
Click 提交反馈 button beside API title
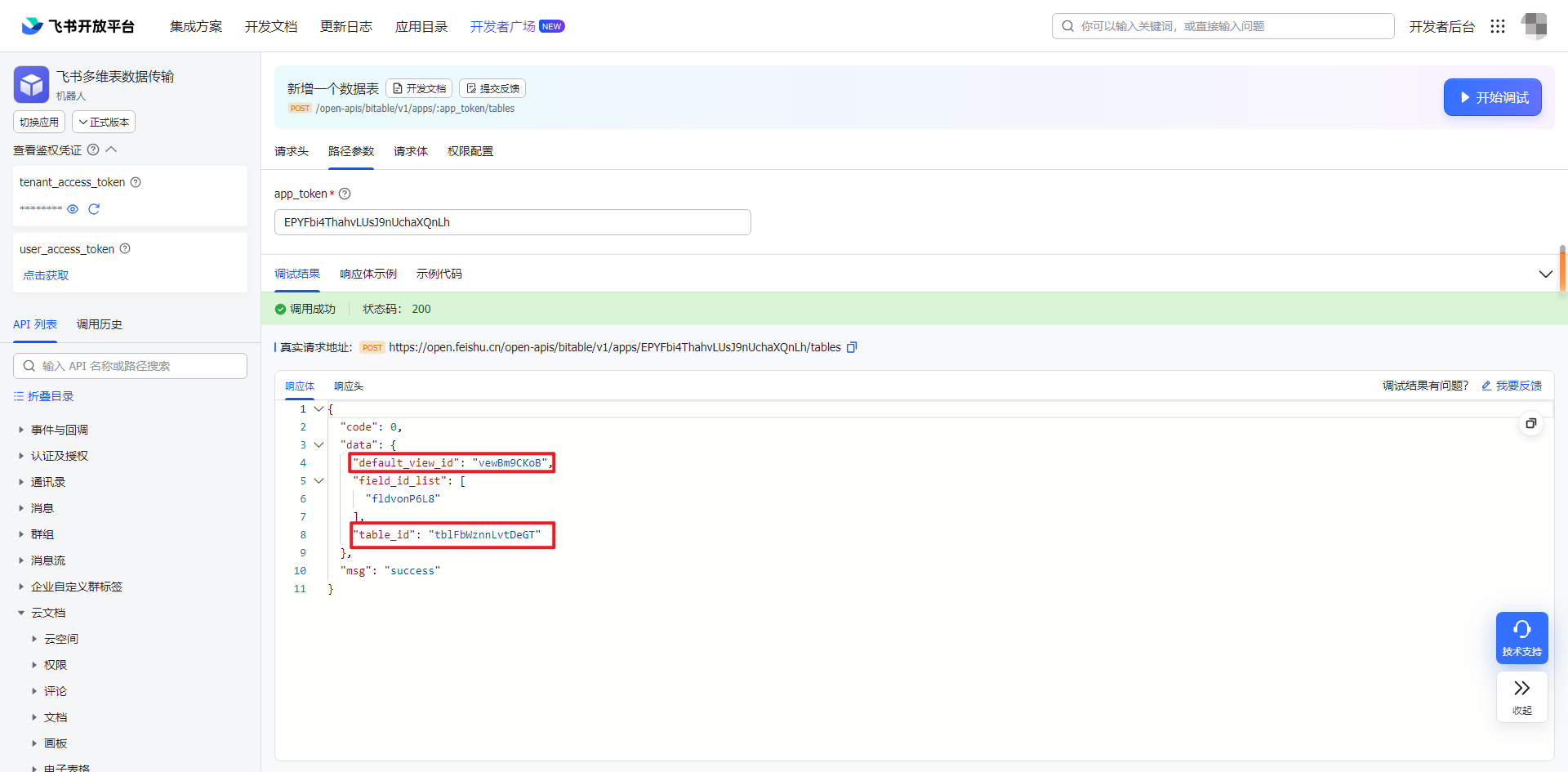tap(492, 88)
